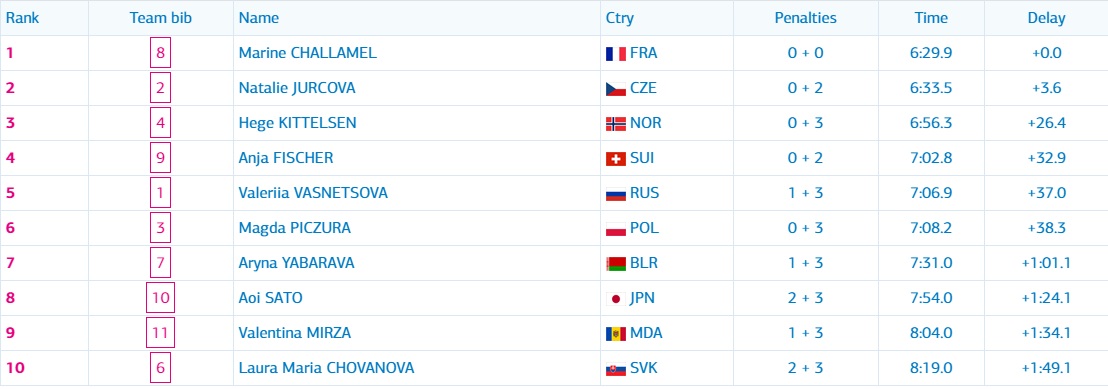Click the French flag icon

(615, 54)
